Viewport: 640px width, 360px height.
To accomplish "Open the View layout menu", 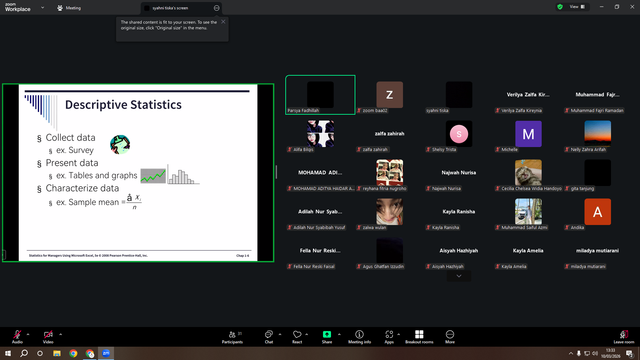I will [x=577, y=7].
